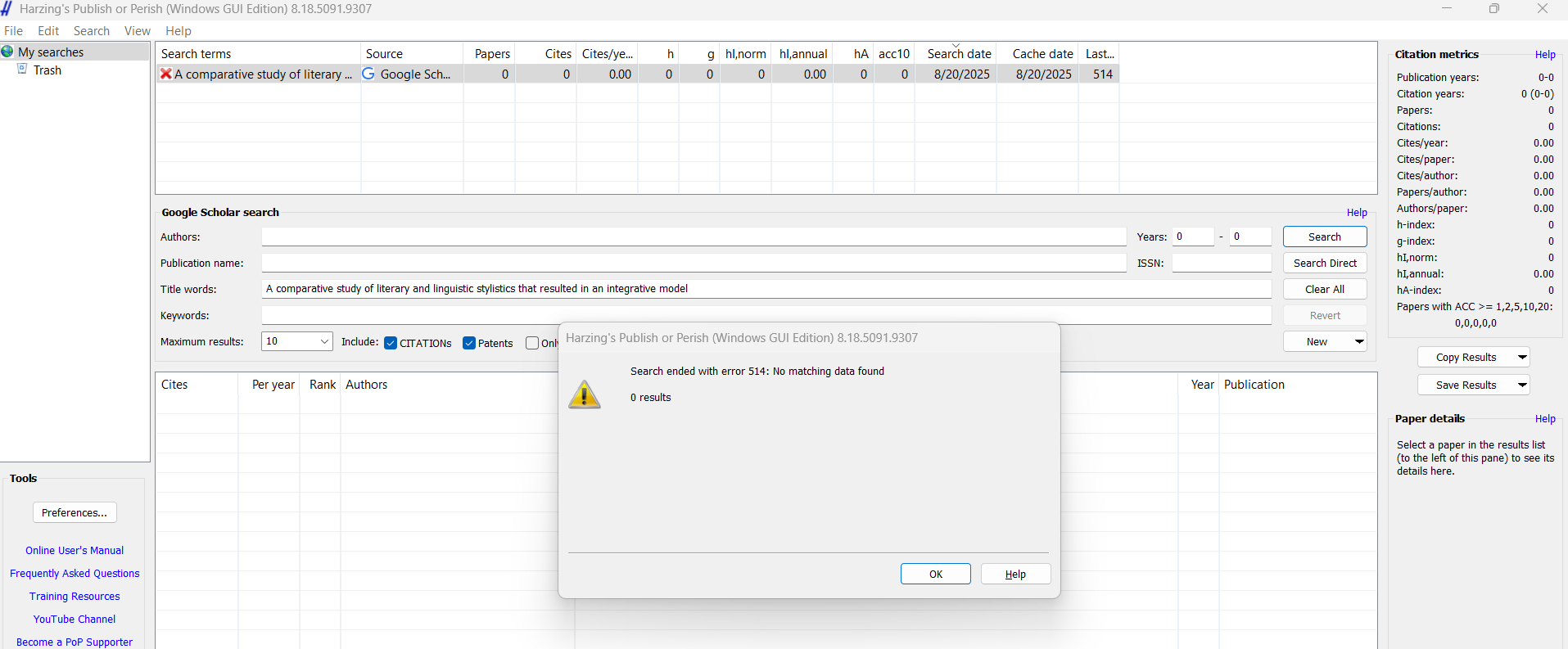Toggle the CITATIONs checkbox
The image size is (1568, 649).
pos(391,343)
